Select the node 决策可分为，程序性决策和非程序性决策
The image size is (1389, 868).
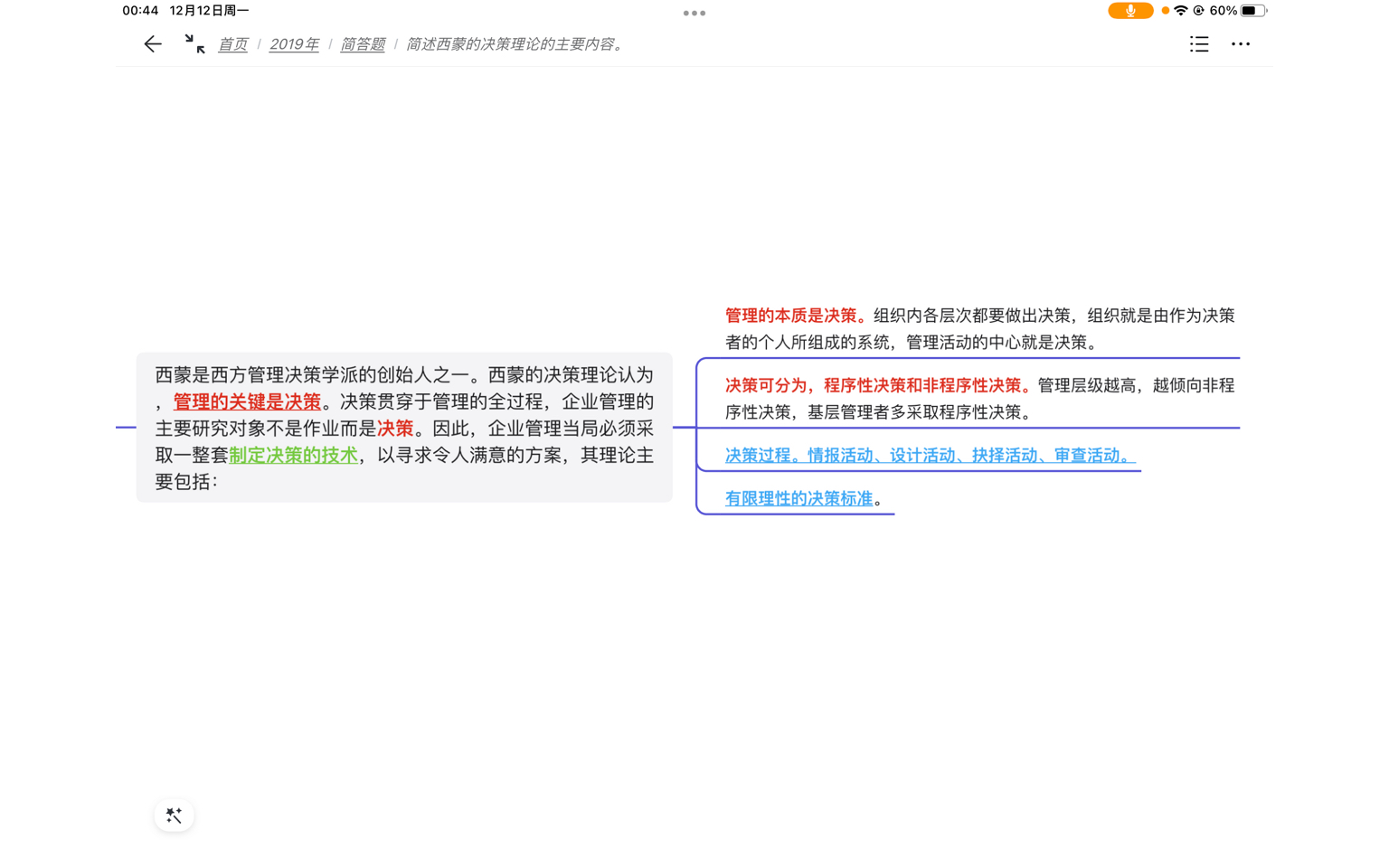pos(980,399)
